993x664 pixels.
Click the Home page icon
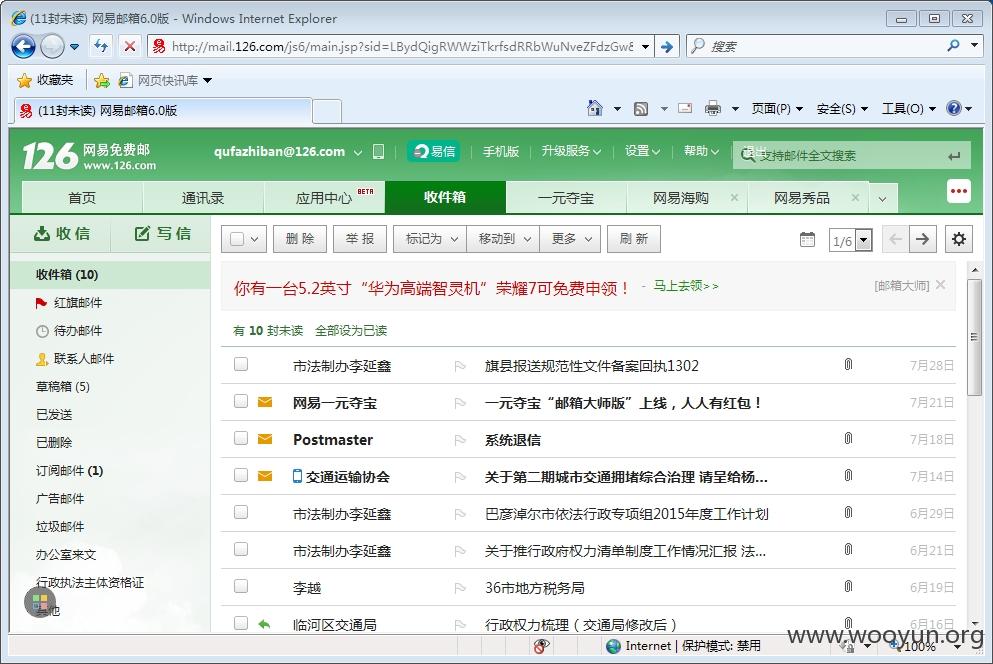click(595, 108)
